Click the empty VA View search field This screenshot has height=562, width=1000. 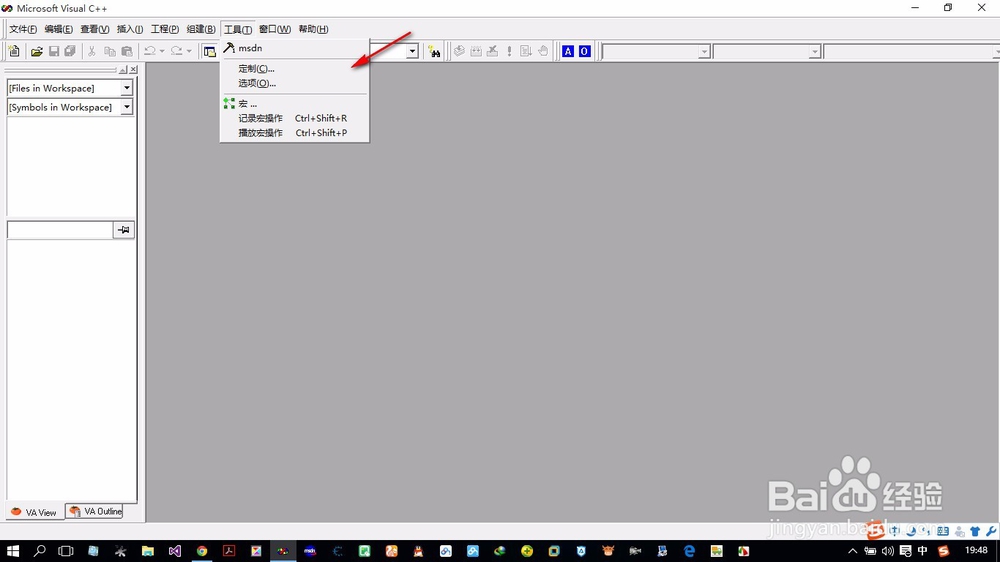point(60,230)
